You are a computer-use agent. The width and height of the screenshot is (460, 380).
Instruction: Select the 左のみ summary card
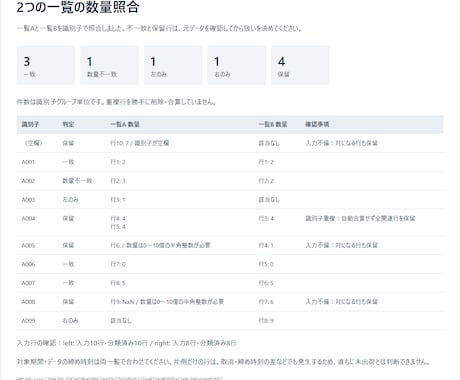pos(173,65)
